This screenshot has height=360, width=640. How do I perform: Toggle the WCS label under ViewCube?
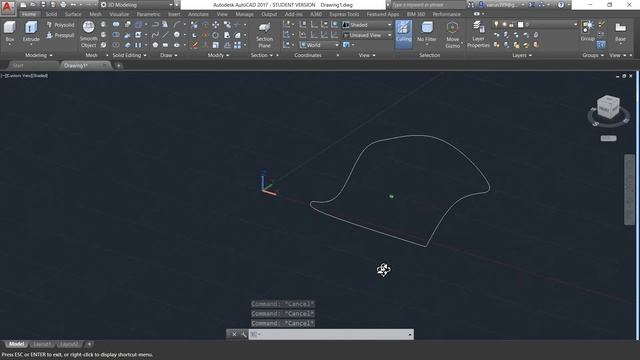(608, 138)
